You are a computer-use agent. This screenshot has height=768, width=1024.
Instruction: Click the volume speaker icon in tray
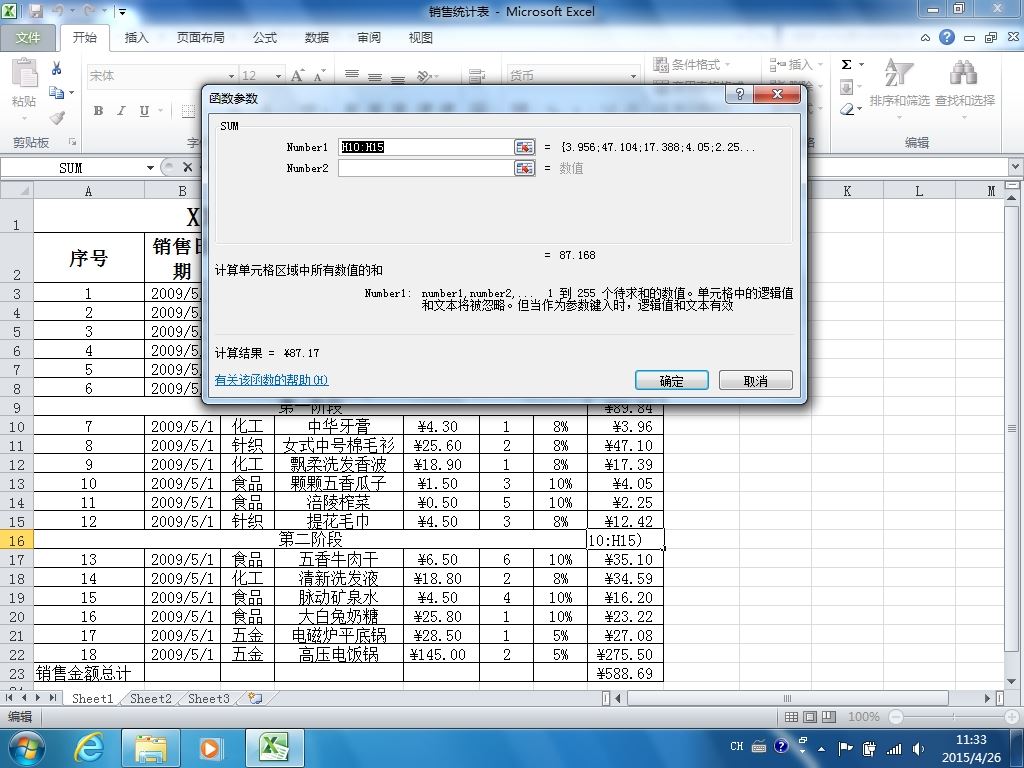coord(918,748)
